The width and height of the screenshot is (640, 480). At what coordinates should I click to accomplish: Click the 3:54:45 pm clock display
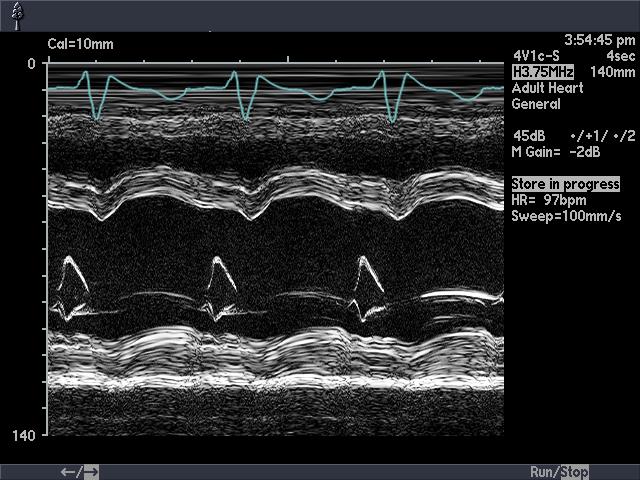pyautogui.click(x=599, y=40)
